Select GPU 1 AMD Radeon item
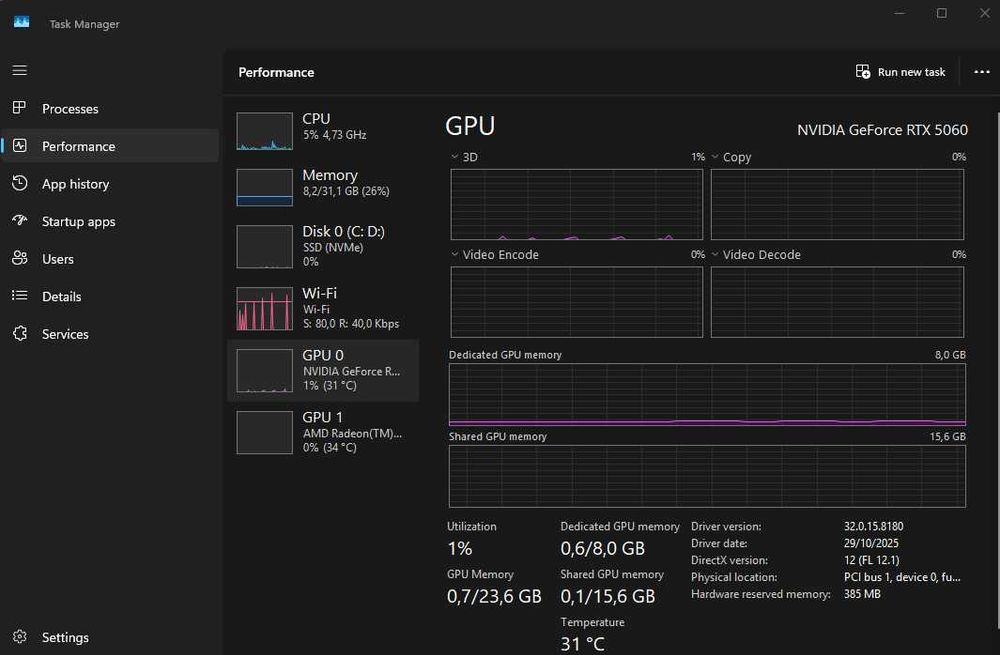 coord(323,432)
